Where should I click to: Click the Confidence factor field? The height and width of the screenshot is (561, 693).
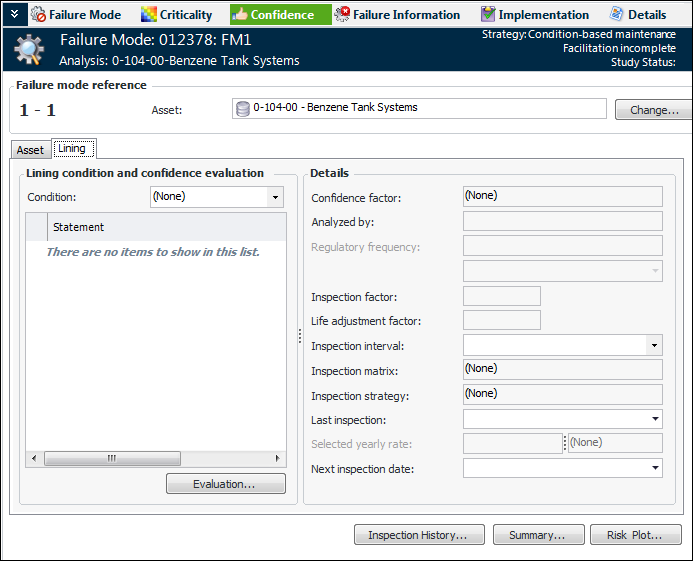(x=563, y=196)
